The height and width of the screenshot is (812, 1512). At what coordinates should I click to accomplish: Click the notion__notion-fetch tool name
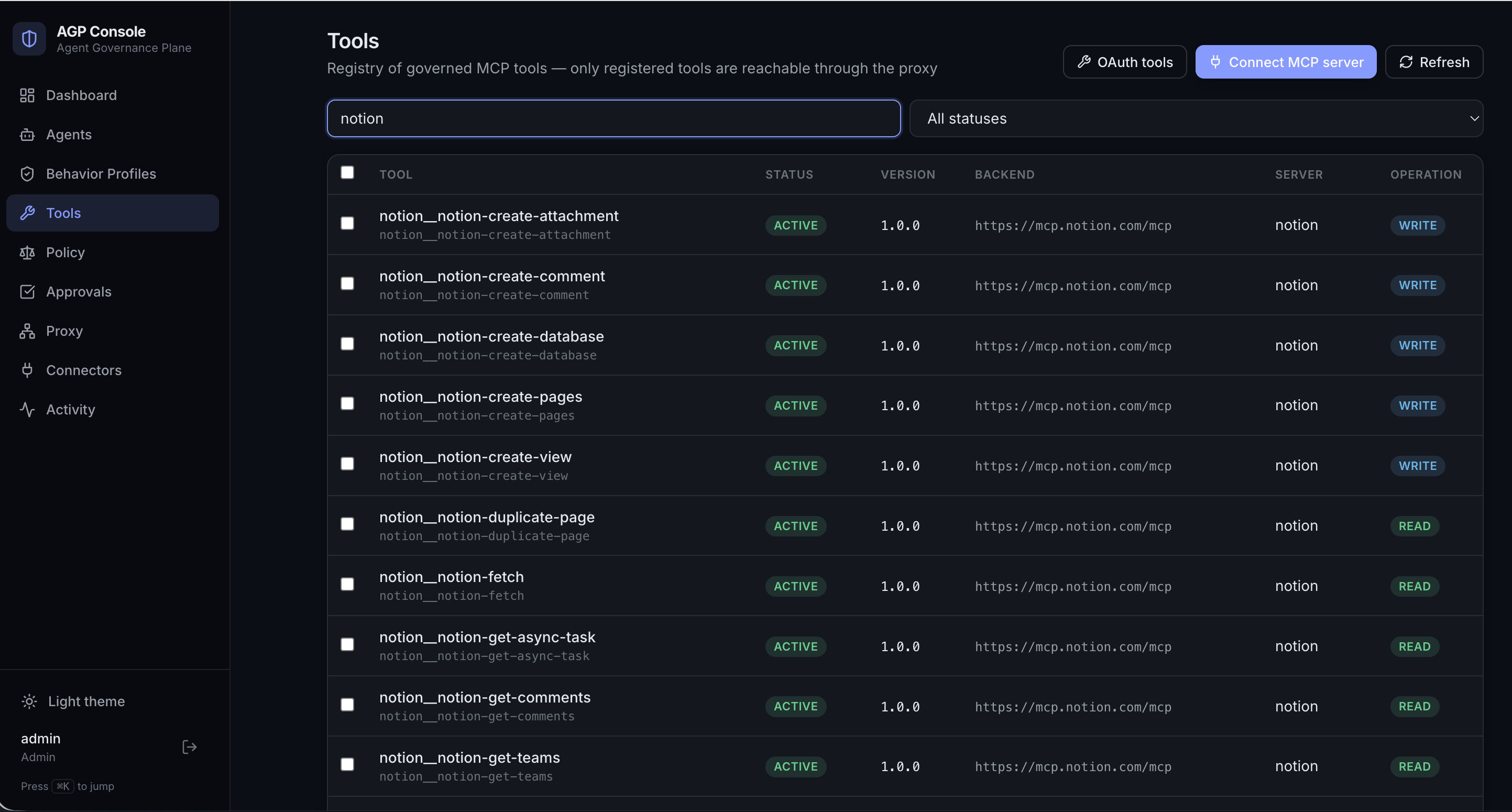pos(452,577)
